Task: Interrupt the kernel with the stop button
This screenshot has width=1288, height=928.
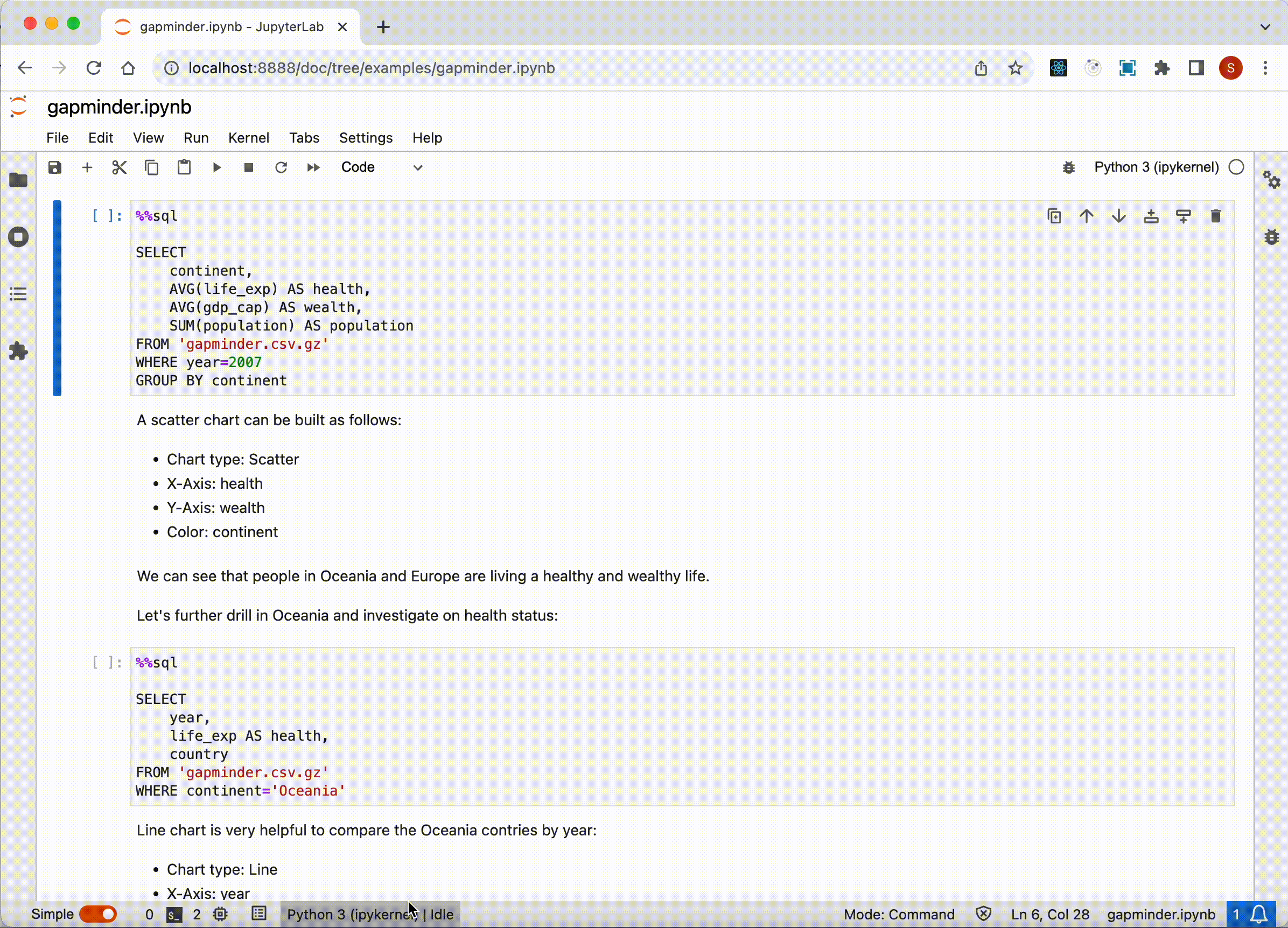Action: (x=248, y=167)
